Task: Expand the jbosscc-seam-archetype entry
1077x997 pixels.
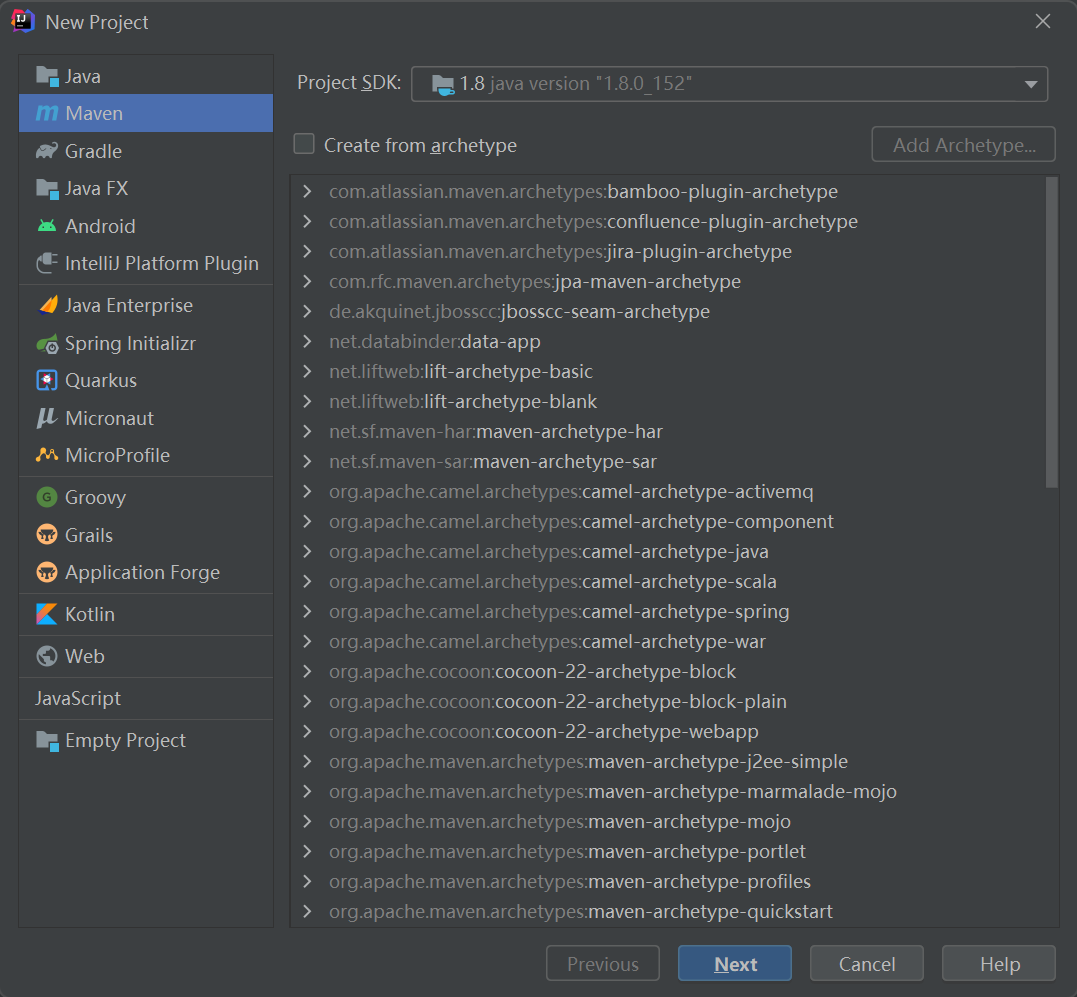Action: point(307,311)
